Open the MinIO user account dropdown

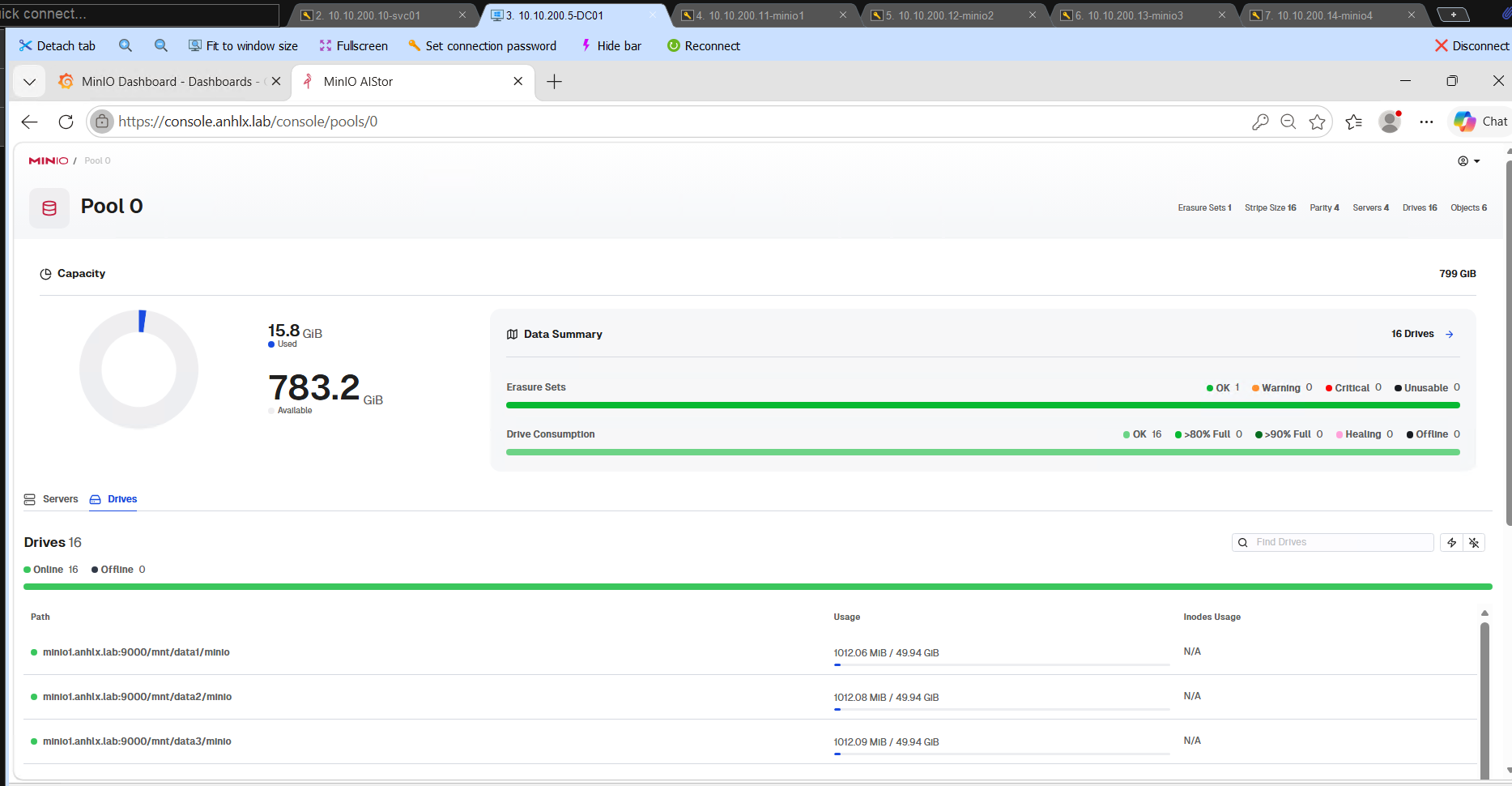click(x=1468, y=161)
